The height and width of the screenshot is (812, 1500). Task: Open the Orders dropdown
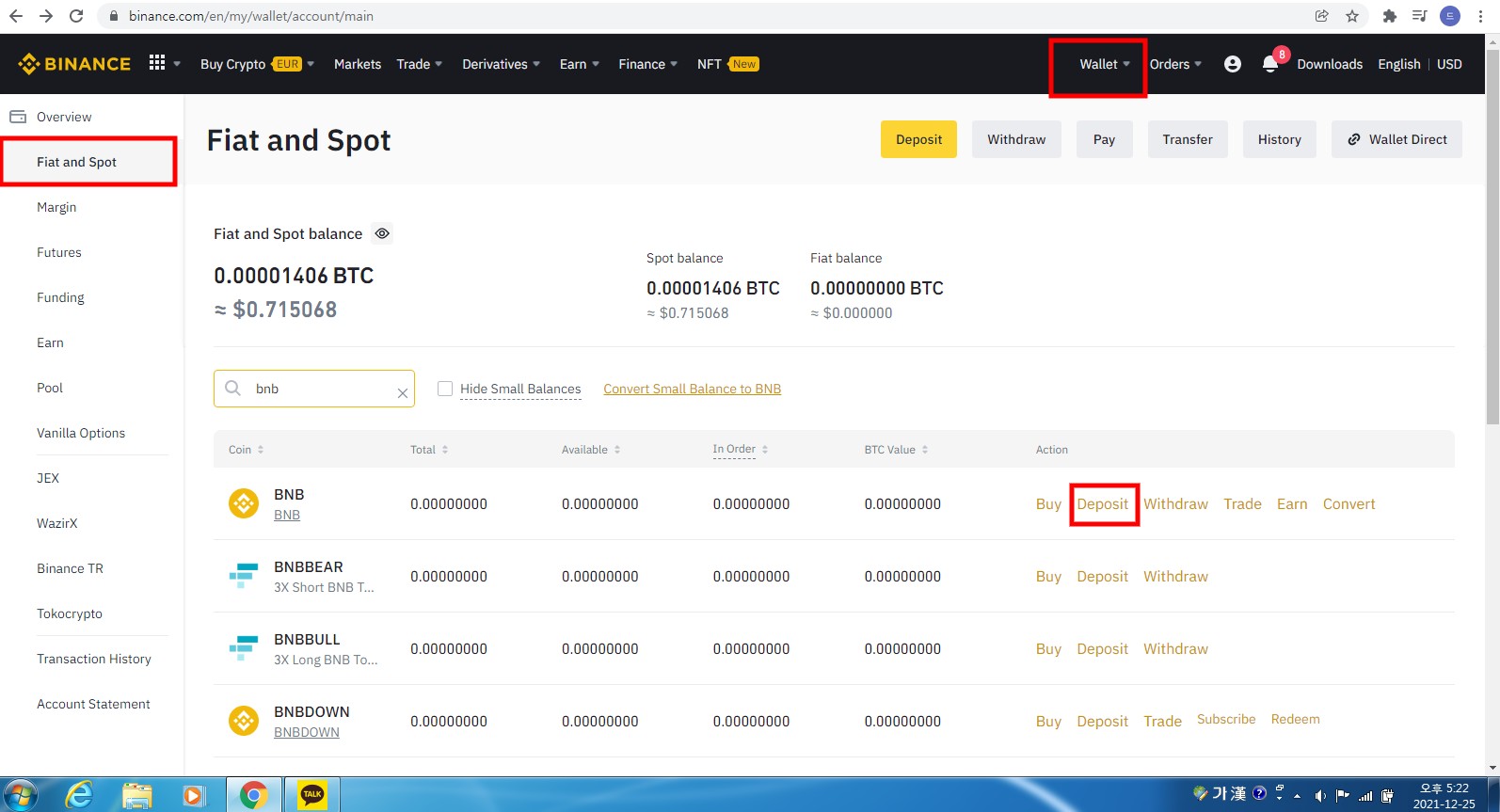point(1175,64)
